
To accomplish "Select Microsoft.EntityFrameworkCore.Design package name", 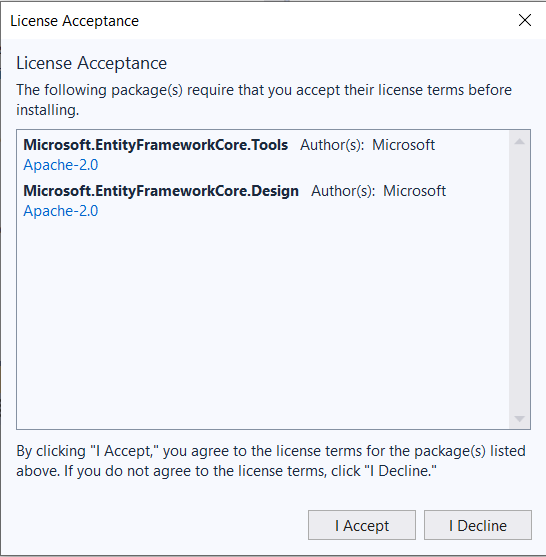I will (x=161, y=191).
